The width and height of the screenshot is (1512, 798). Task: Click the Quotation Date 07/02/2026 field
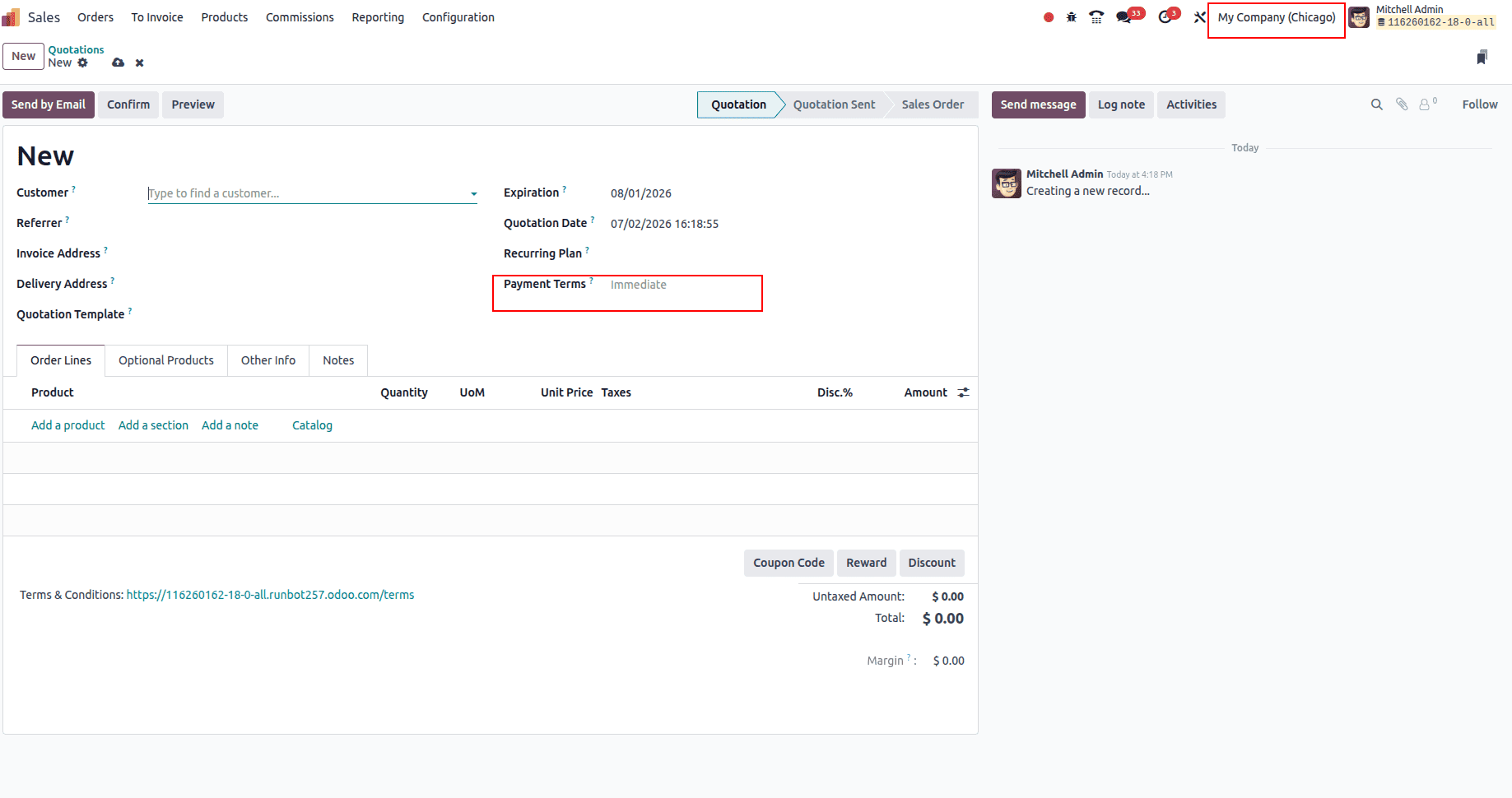pyautogui.click(x=664, y=224)
